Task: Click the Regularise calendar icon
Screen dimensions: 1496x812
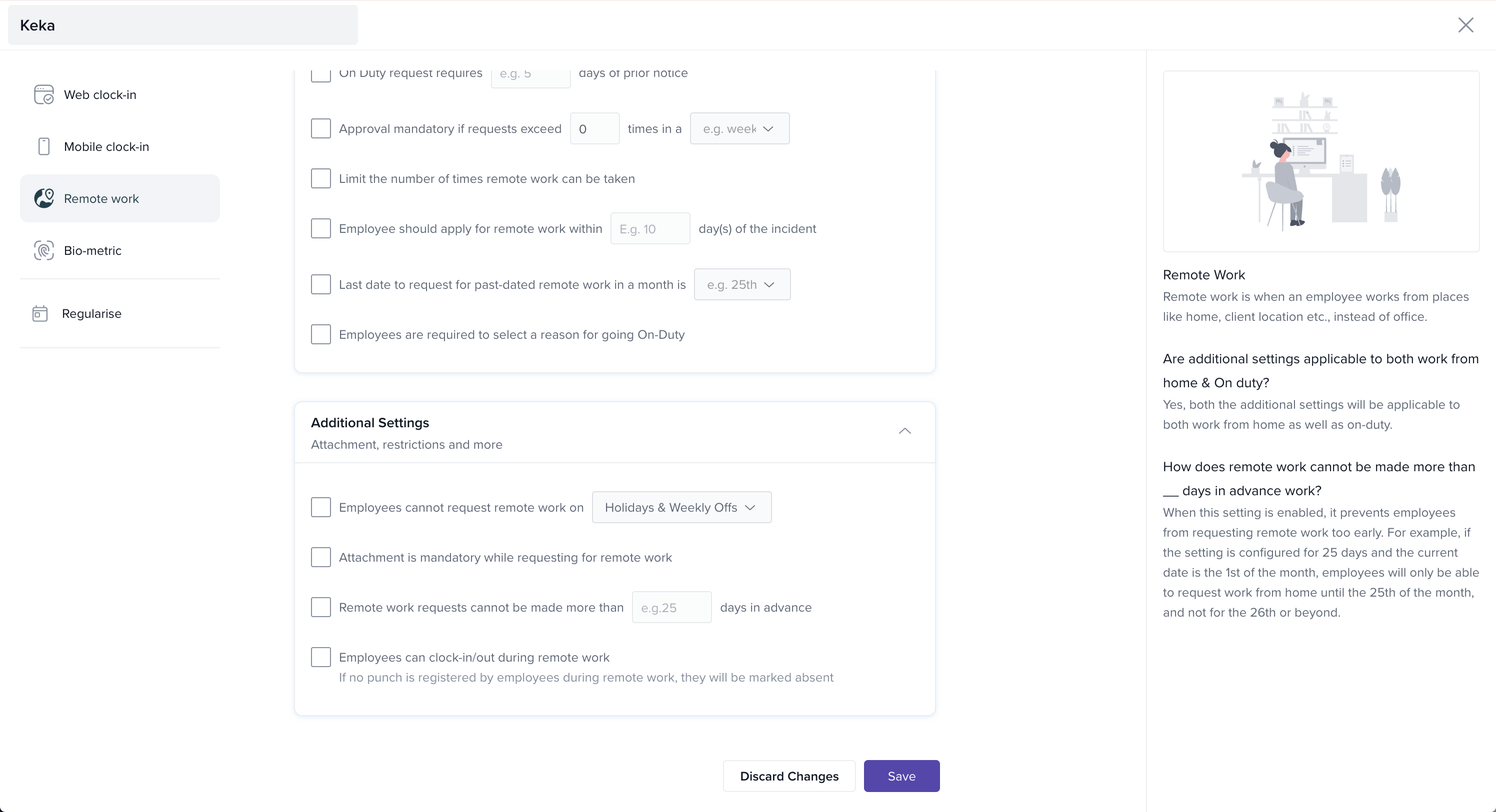Action: pyautogui.click(x=40, y=313)
